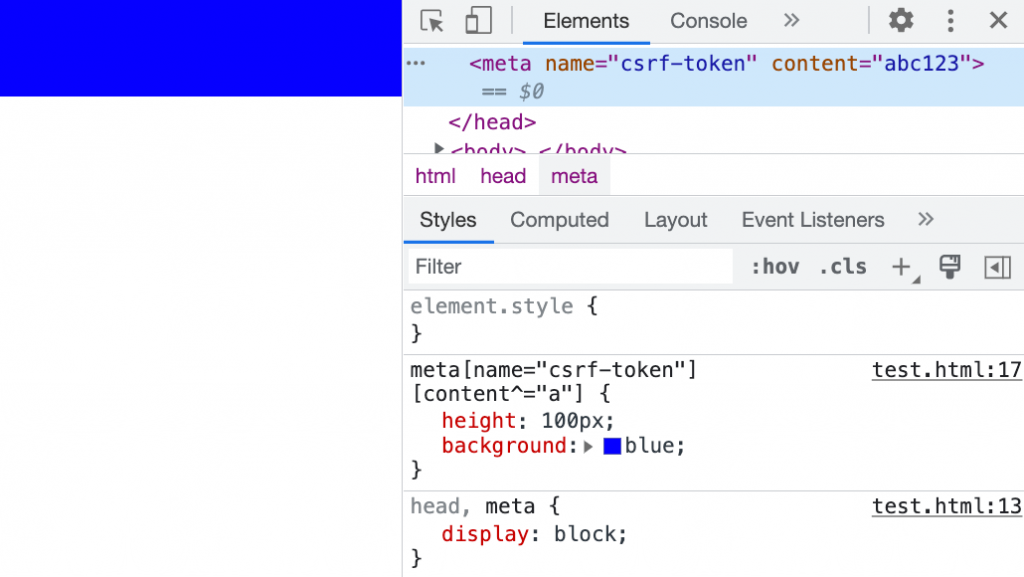Open the test.html:17 source link
Screen dimensions: 1024x577
click(x=946, y=370)
